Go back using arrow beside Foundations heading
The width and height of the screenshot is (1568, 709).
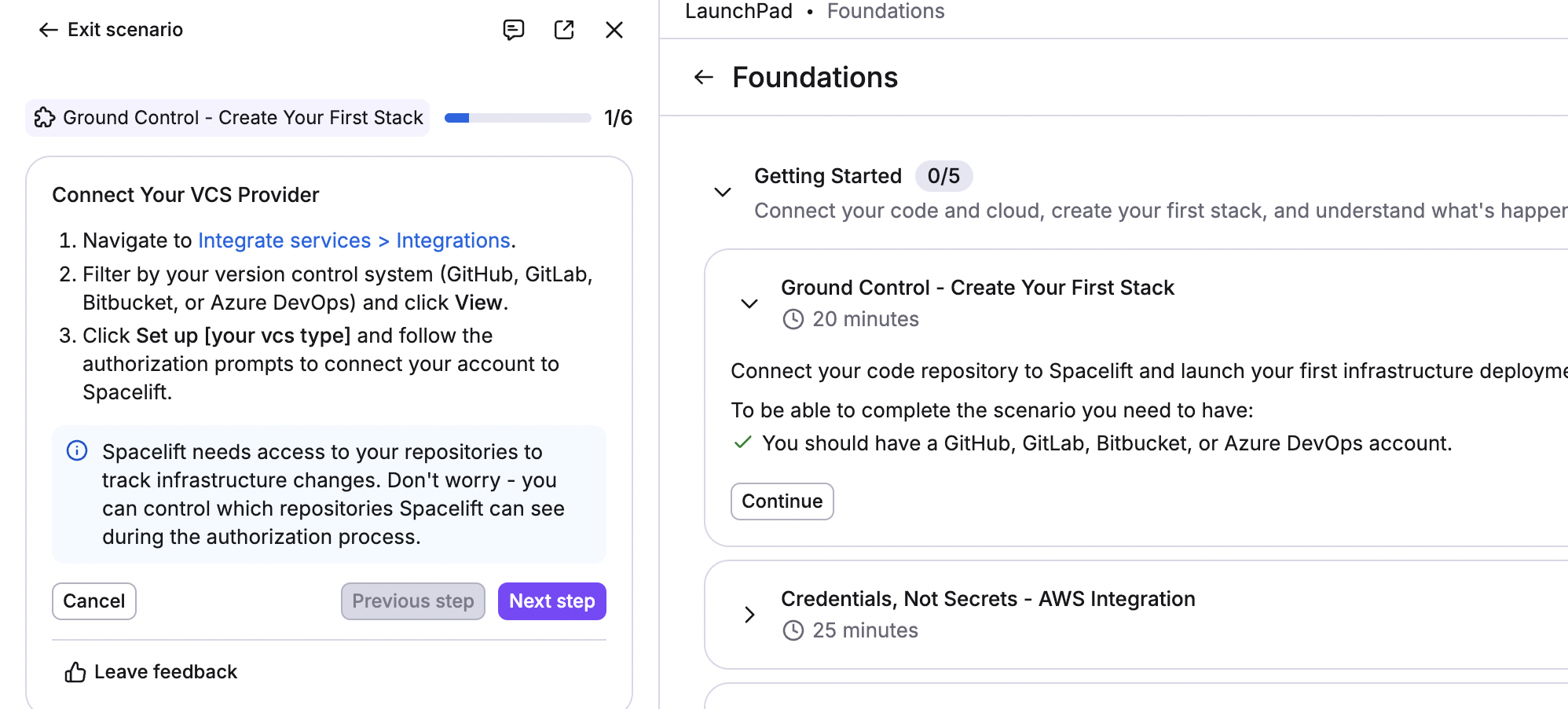[x=703, y=77]
